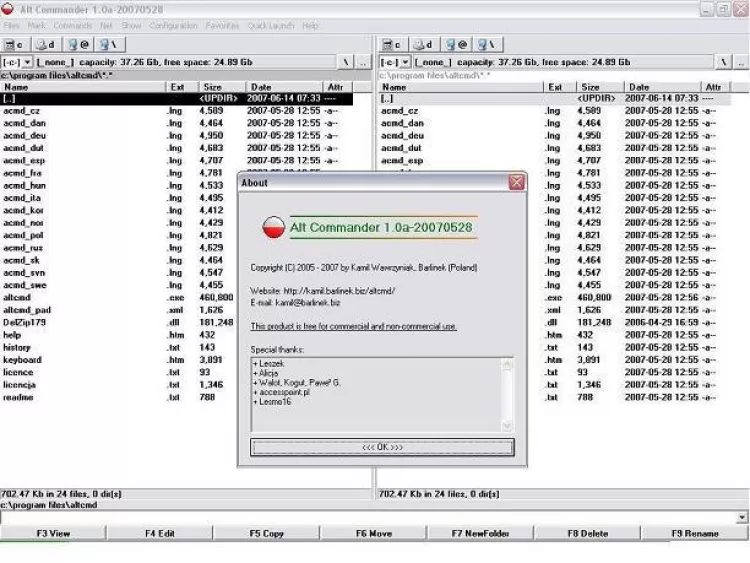
Task: Go to parent directory in left panel
Action: (363, 62)
